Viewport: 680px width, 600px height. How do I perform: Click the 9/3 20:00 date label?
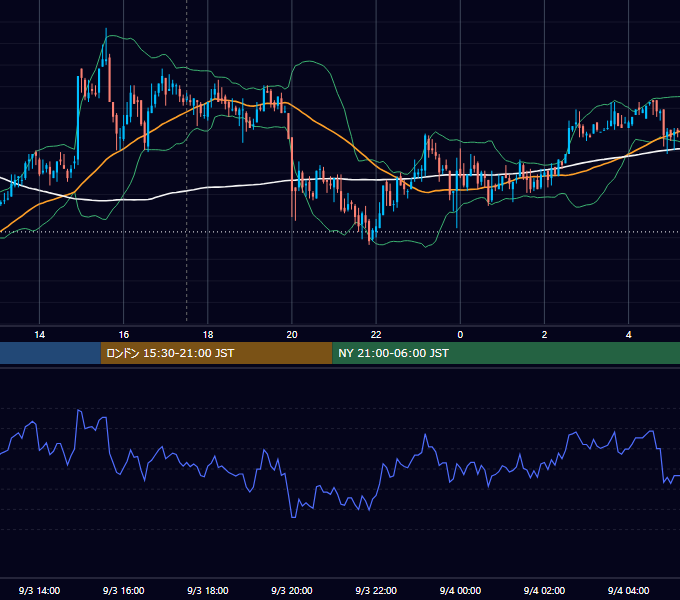click(292, 590)
